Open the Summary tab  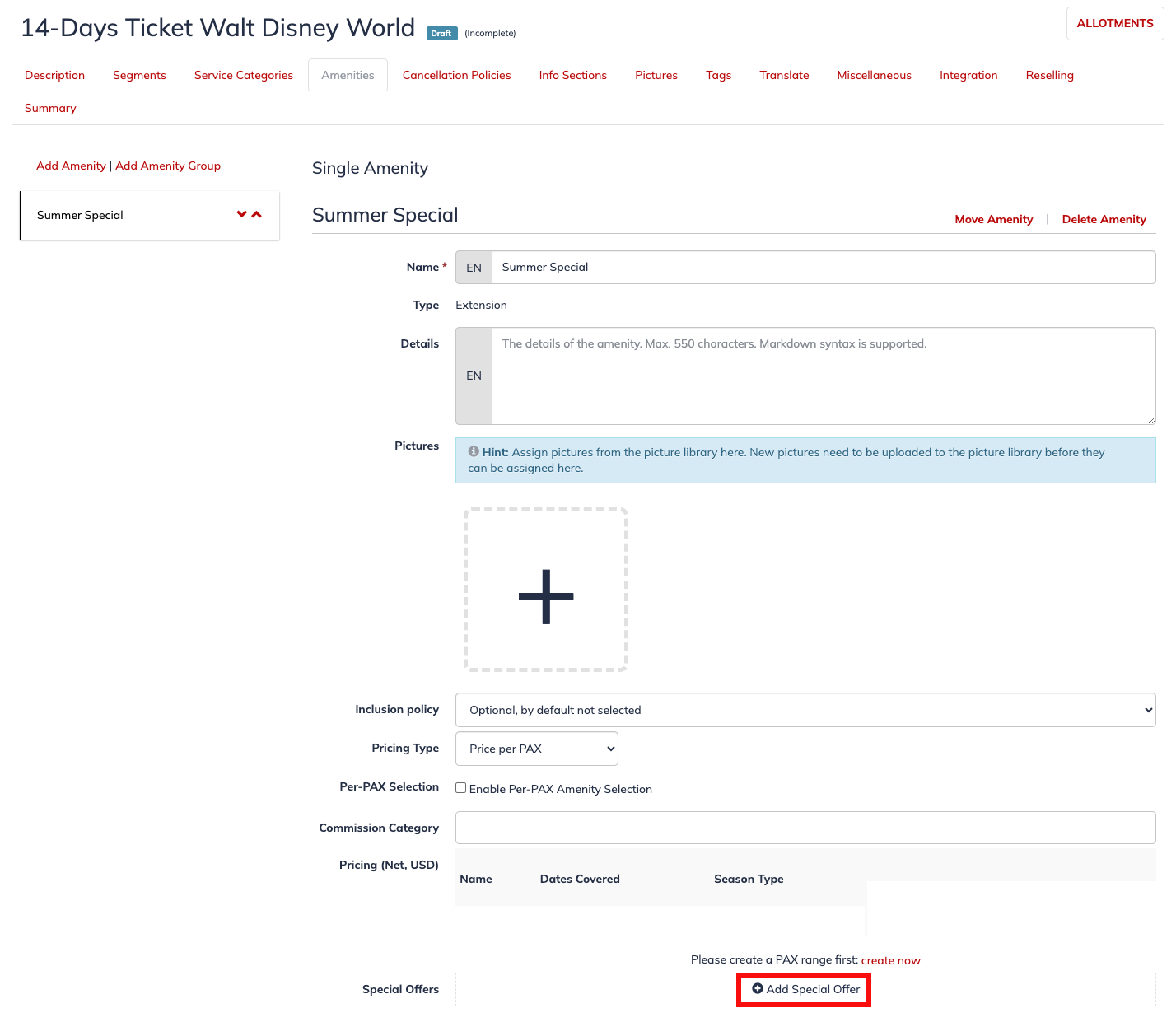point(50,108)
